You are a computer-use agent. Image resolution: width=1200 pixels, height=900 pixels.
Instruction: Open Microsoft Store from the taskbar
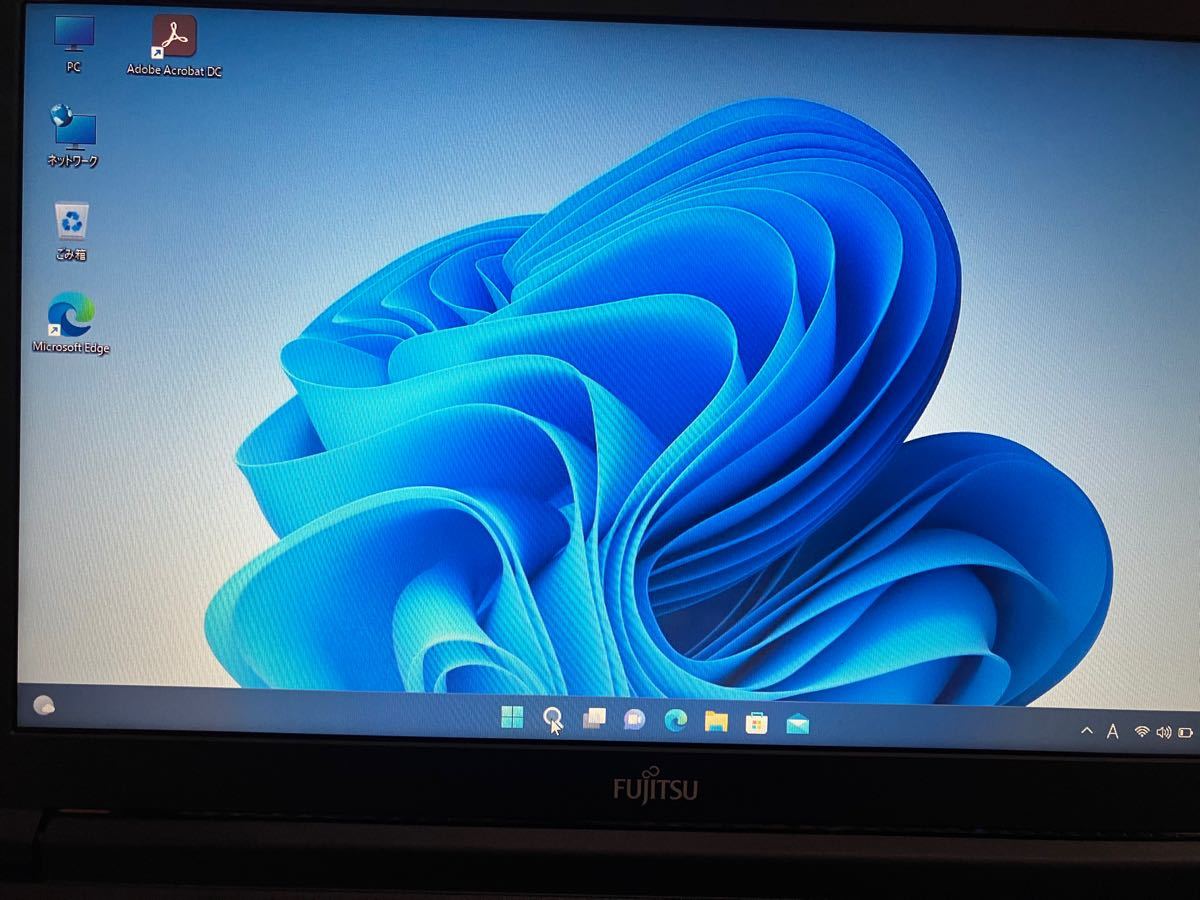click(757, 722)
